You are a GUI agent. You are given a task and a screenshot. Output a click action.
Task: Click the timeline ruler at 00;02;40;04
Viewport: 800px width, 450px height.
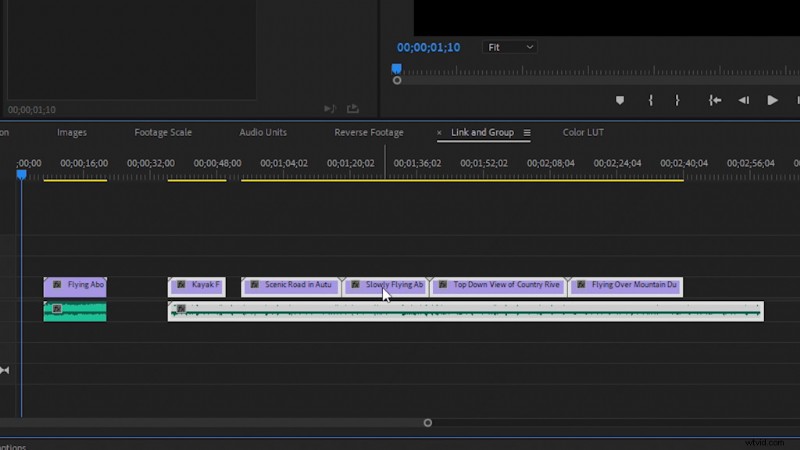tap(684, 163)
